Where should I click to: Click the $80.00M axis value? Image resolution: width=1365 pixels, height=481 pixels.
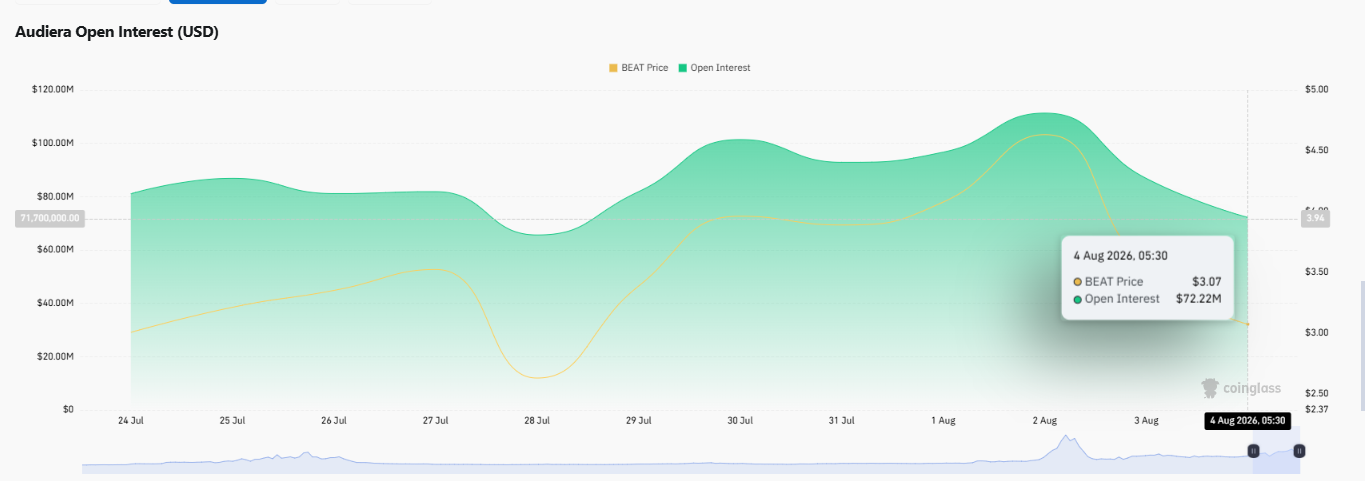[55, 196]
